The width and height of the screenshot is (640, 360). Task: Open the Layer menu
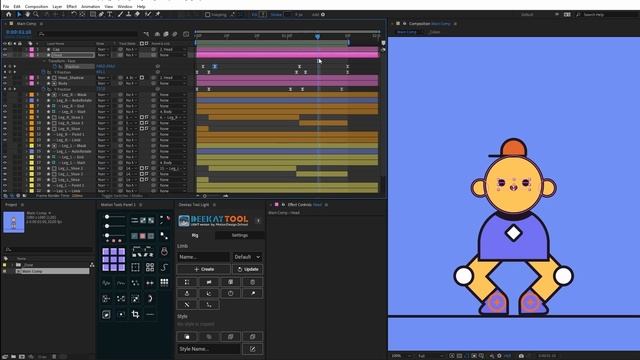(57, 7)
